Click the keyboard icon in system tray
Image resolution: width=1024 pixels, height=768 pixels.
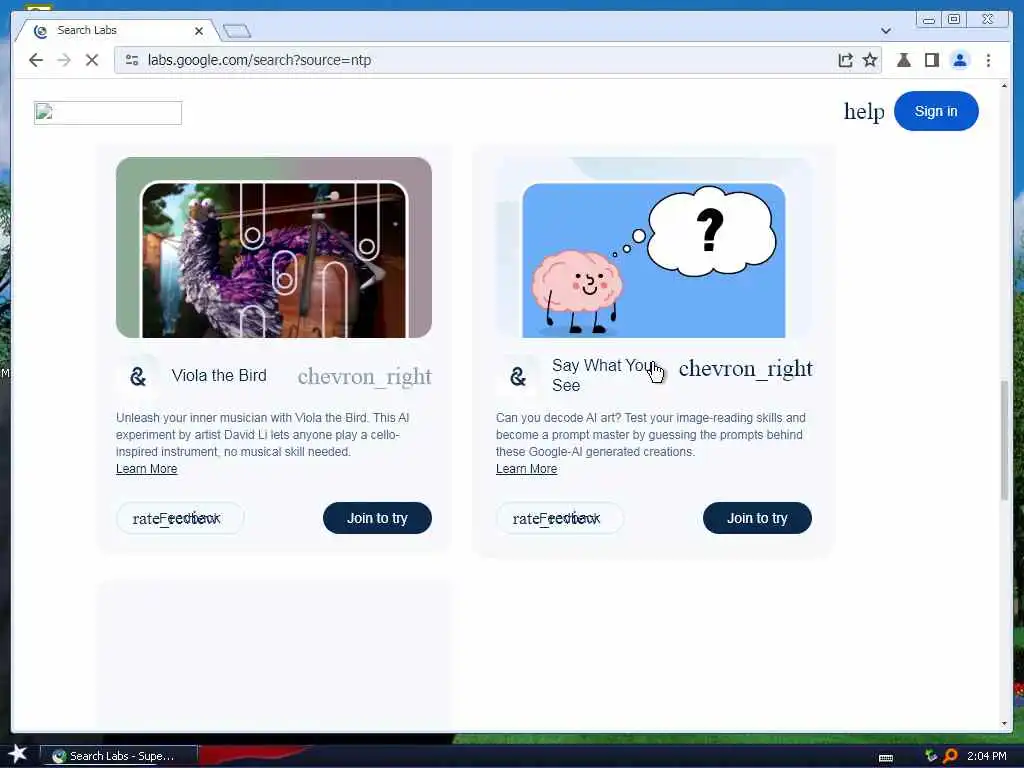click(886, 758)
